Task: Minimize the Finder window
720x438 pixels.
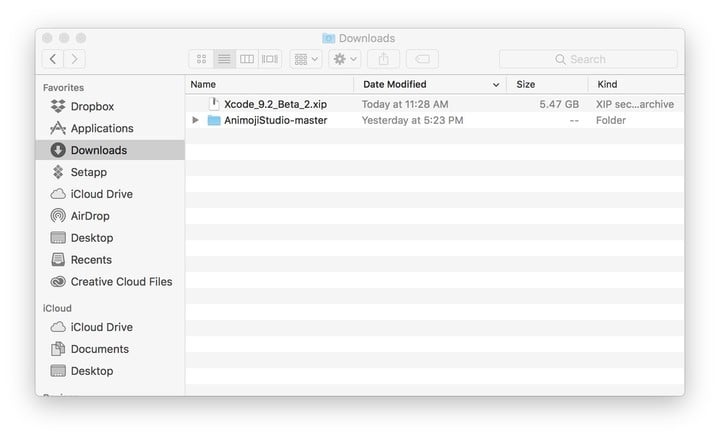Action: (64, 38)
